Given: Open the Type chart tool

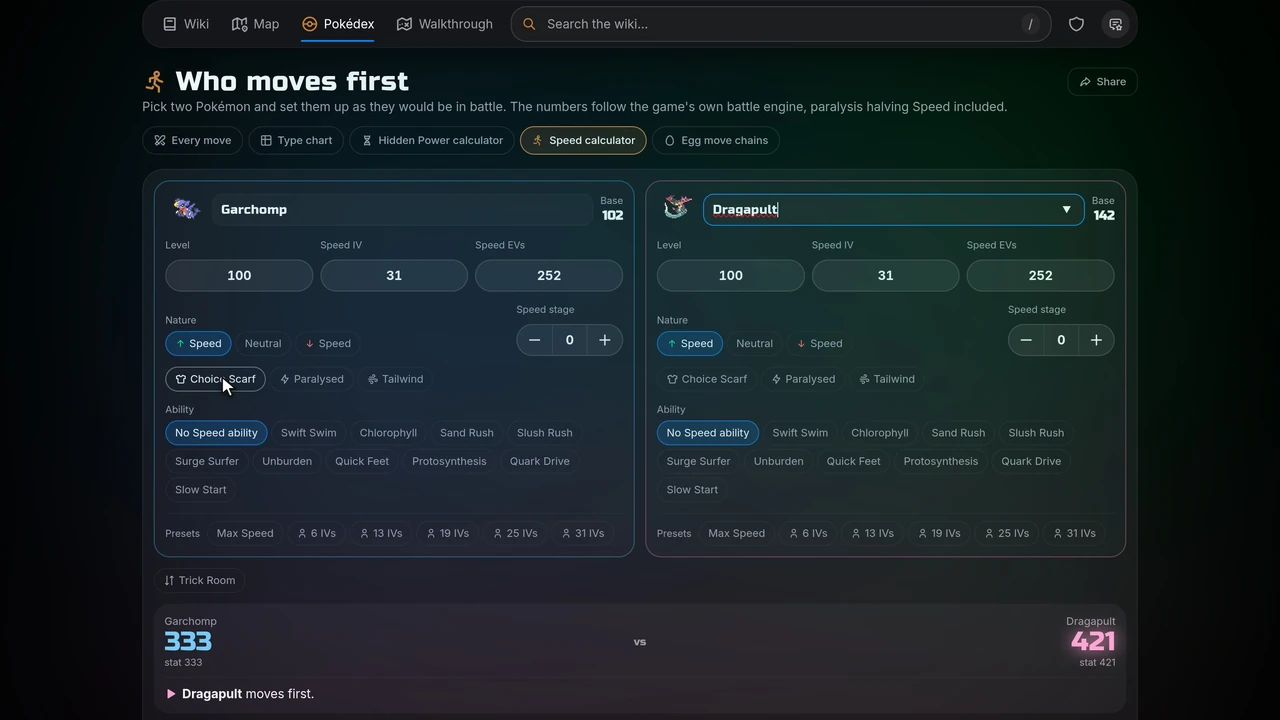Looking at the screenshot, I should click(x=296, y=140).
